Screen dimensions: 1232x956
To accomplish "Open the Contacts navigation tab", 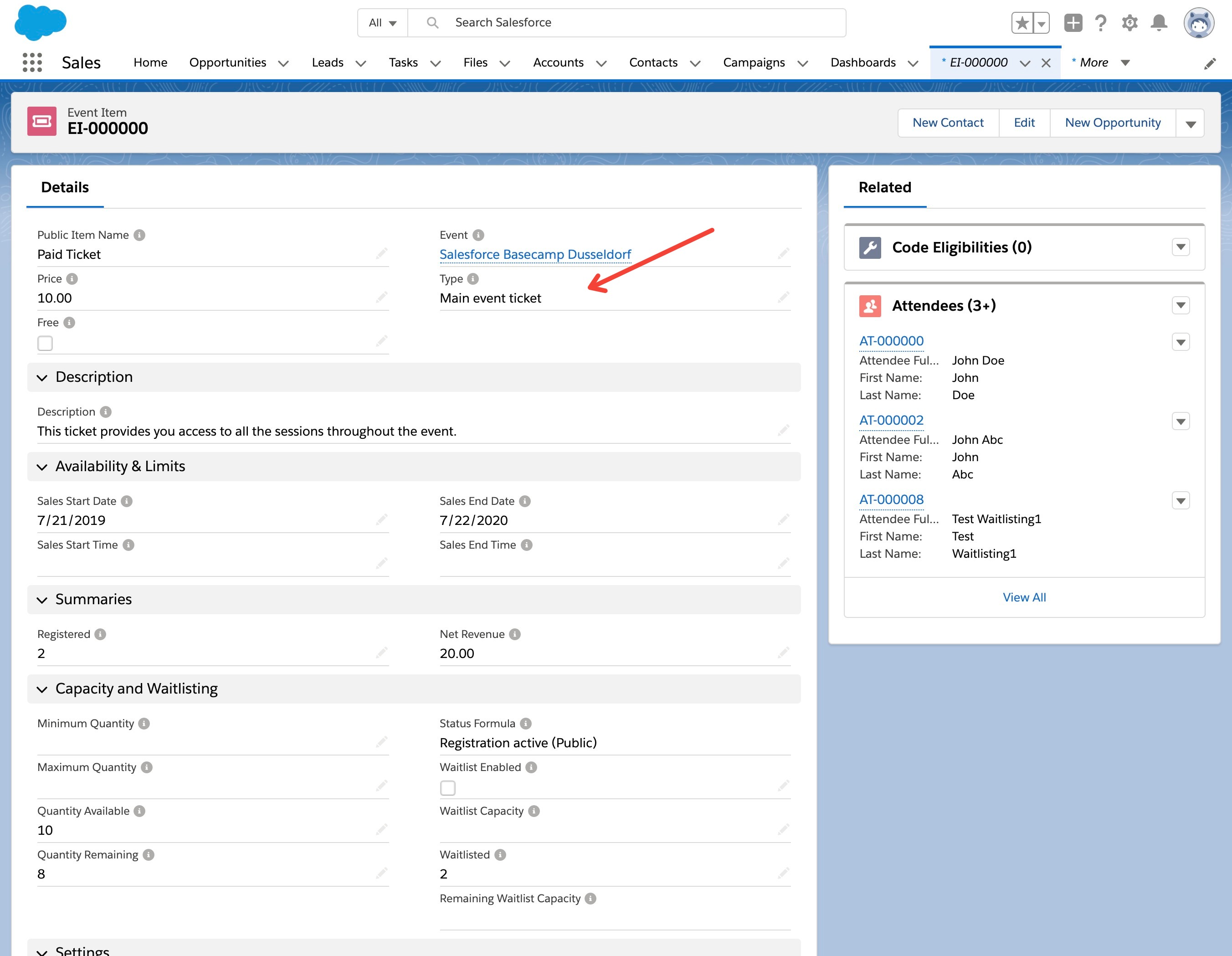I will (x=653, y=62).
